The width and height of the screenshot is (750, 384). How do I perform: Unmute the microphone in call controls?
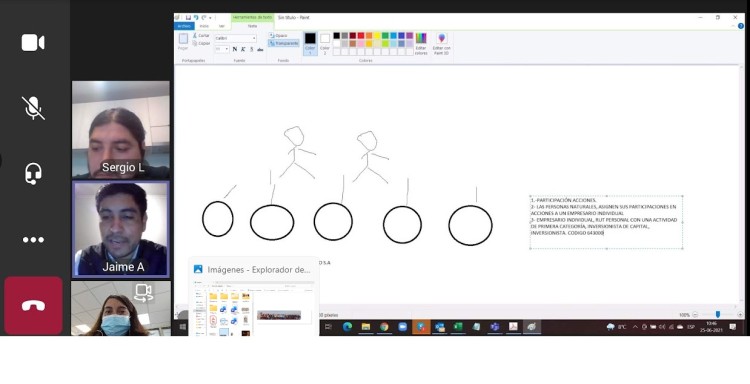33,108
